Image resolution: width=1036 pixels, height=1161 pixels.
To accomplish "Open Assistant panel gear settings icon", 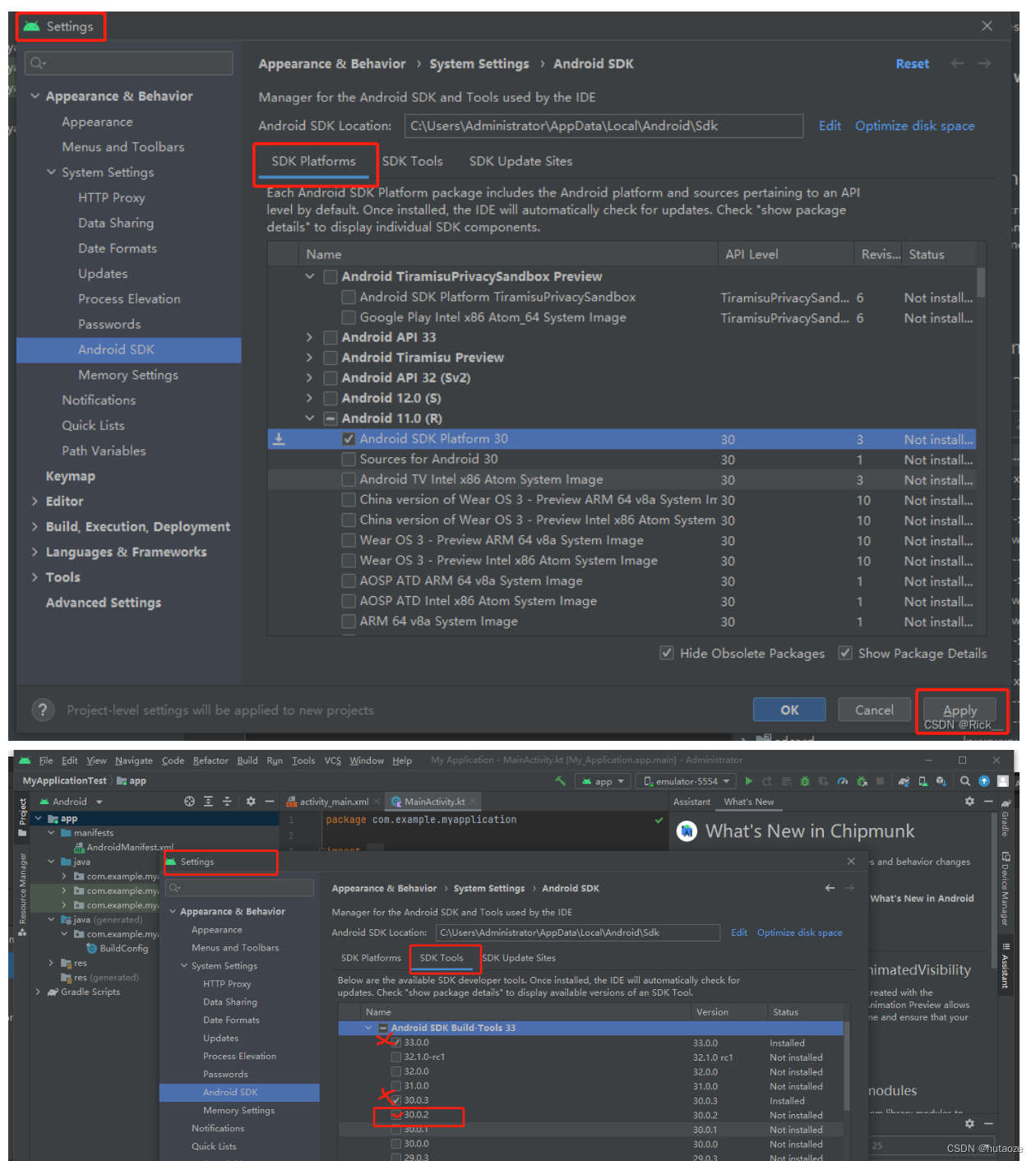I will point(969,801).
